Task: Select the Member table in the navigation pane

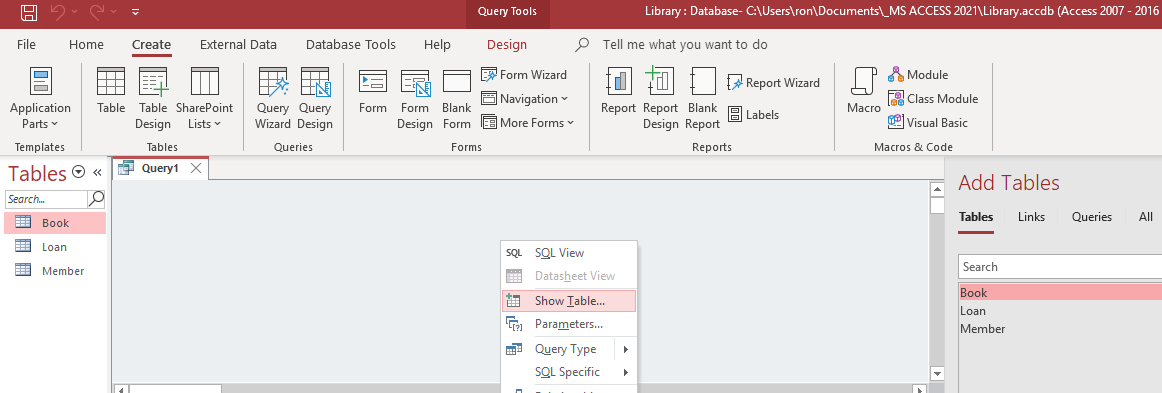Action: pyautogui.click(x=55, y=271)
